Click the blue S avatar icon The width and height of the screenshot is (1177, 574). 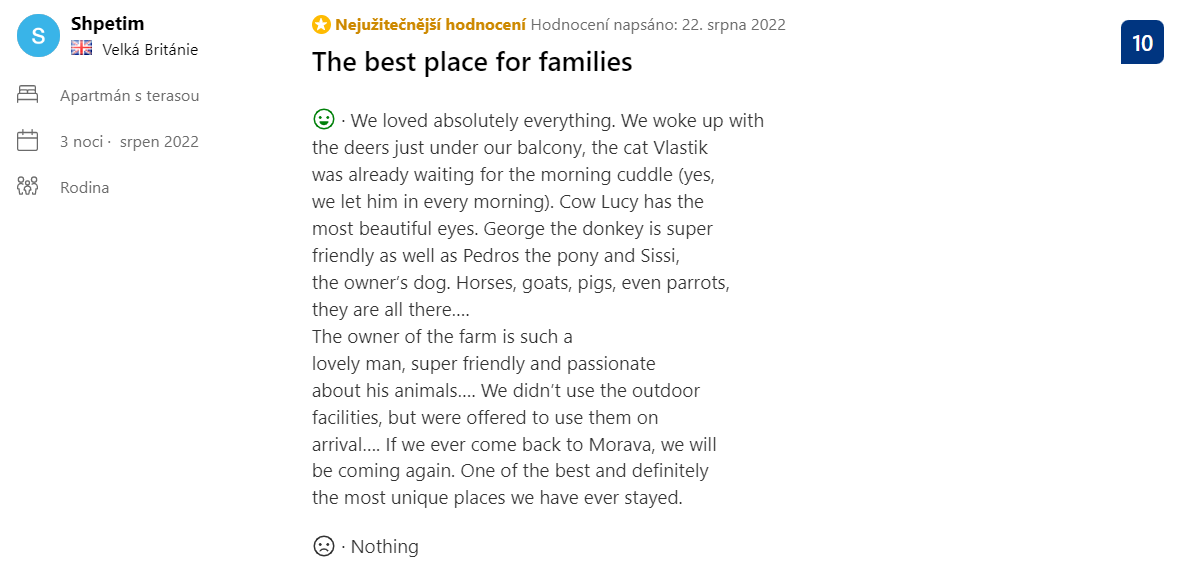38,35
